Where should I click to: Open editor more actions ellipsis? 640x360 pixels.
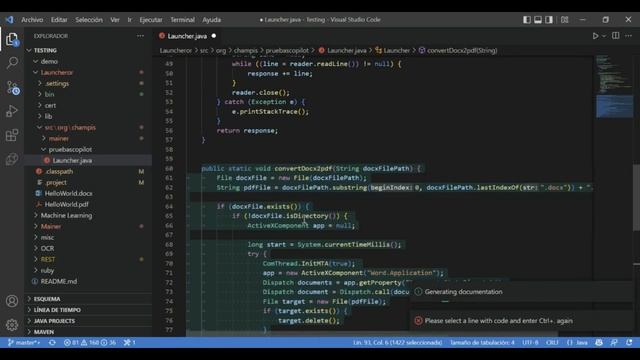(x=629, y=36)
